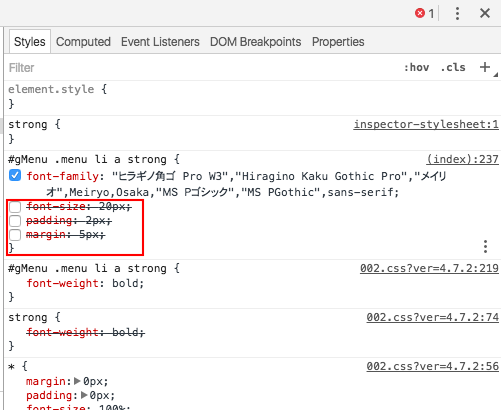Toggle the :hov element state panel
Viewport: 501px width, 410px height.
click(417, 68)
